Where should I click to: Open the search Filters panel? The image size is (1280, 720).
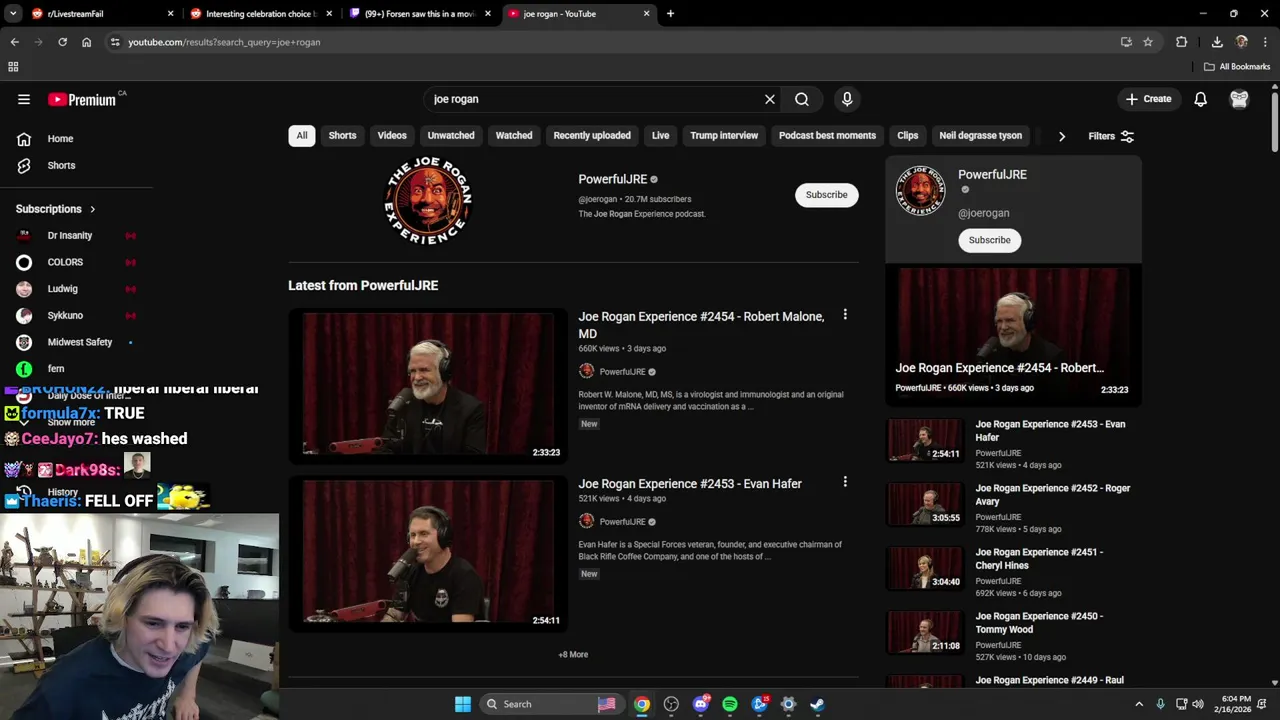[x=1111, y=136]
